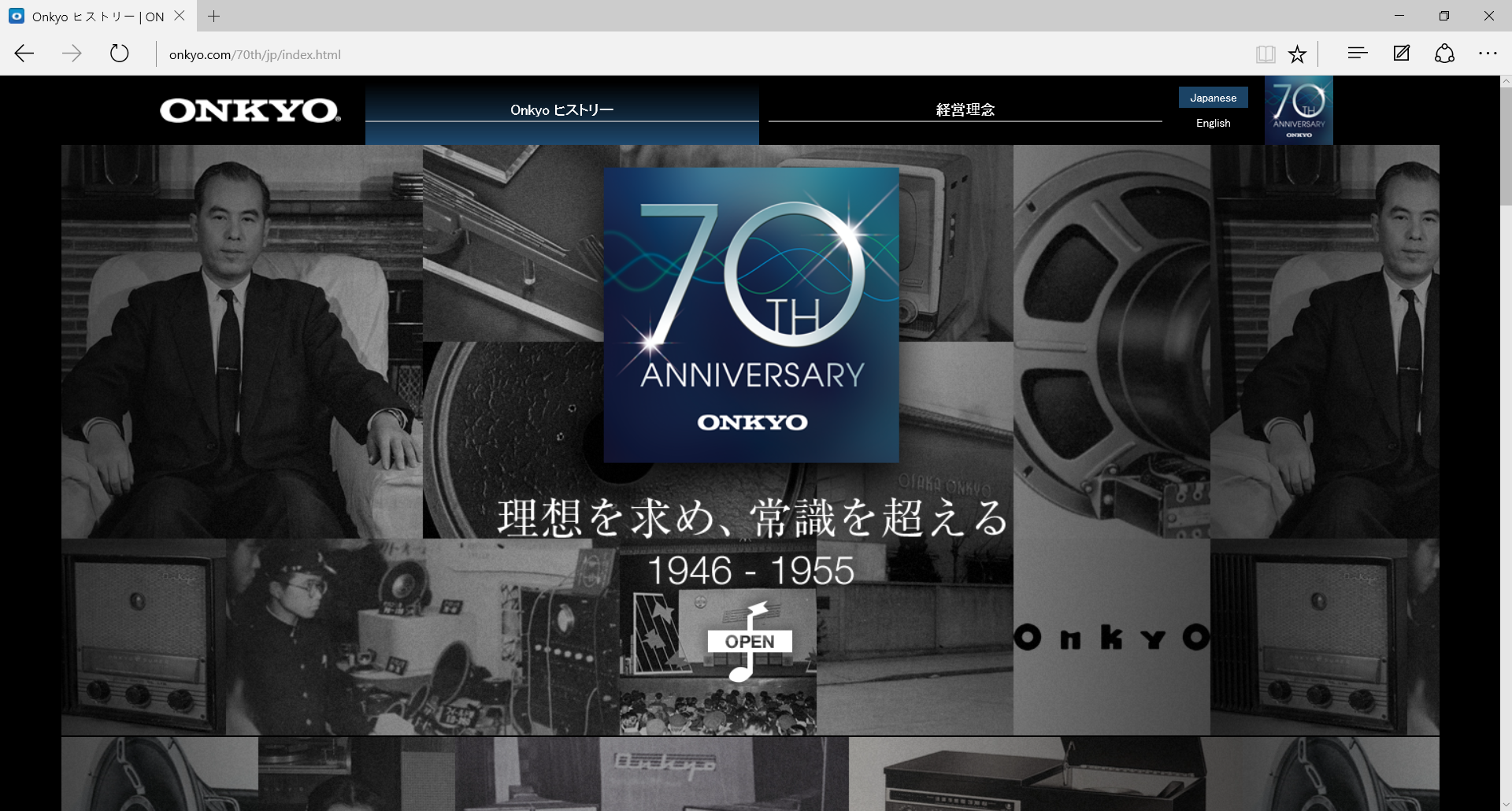Image resolution: width=1512 pixels, height=811 pixels.
Task: Click the vintage Onkyo logo tile
Action: pyautogui.click(x=1112, y=637)
